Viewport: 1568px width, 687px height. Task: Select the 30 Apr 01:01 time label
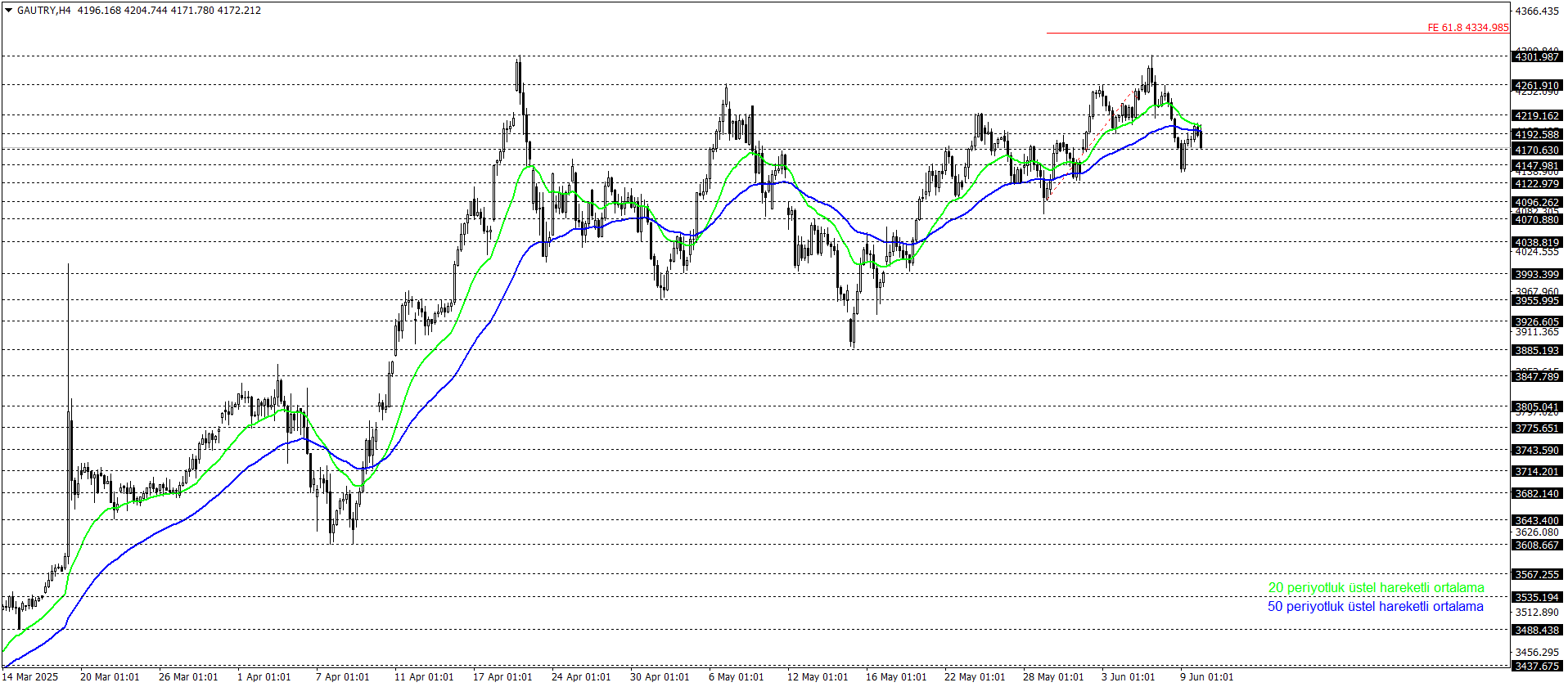660,677
